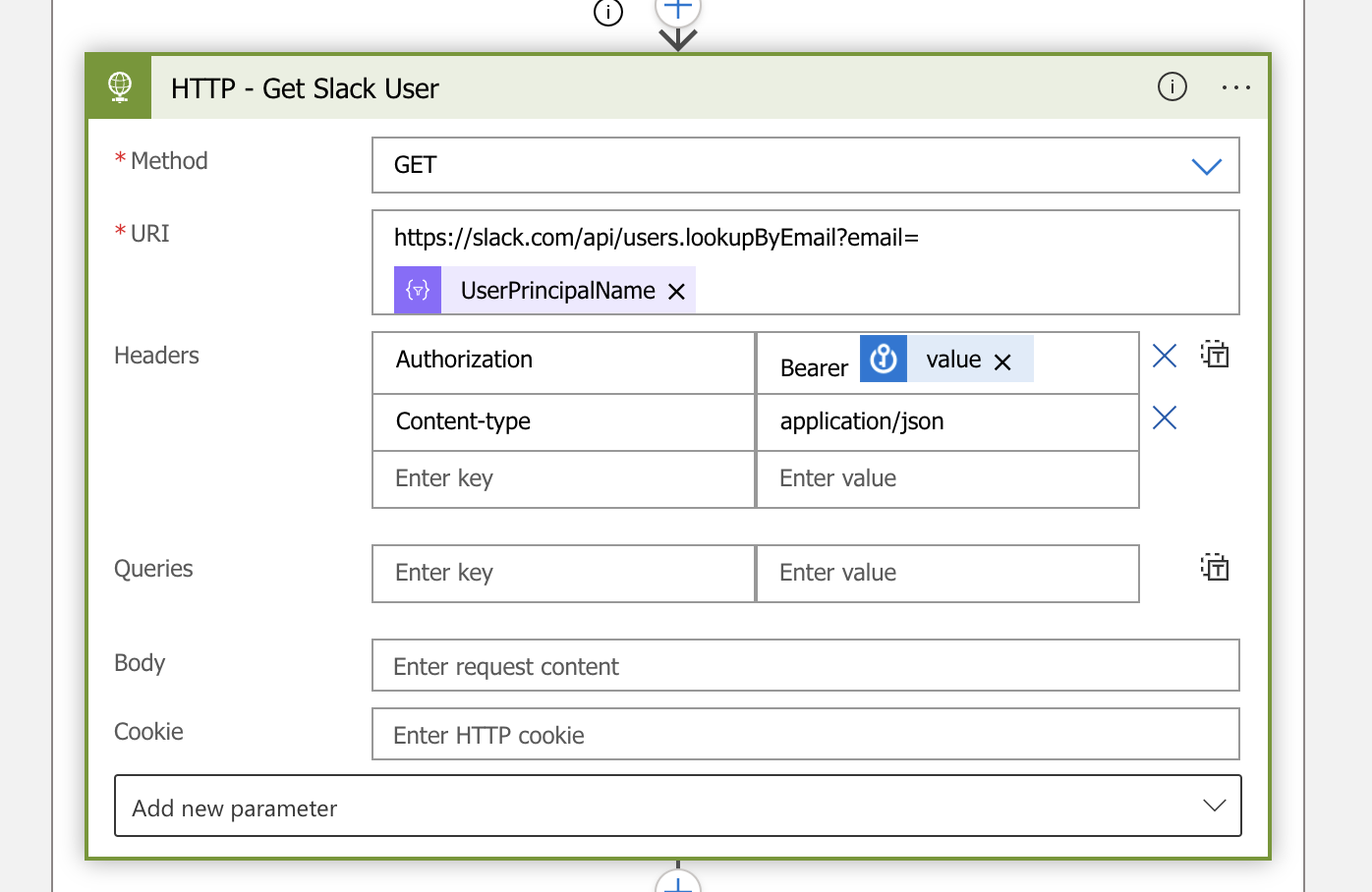Click the HTTP globe action icon

point(120,87)
